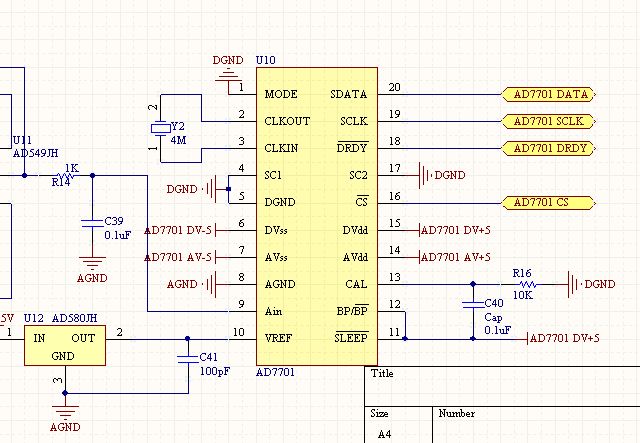Viewport: 640px width, 443px height.
Task: Click the DRDY pin name inside U10
Action: coord(352,148)
